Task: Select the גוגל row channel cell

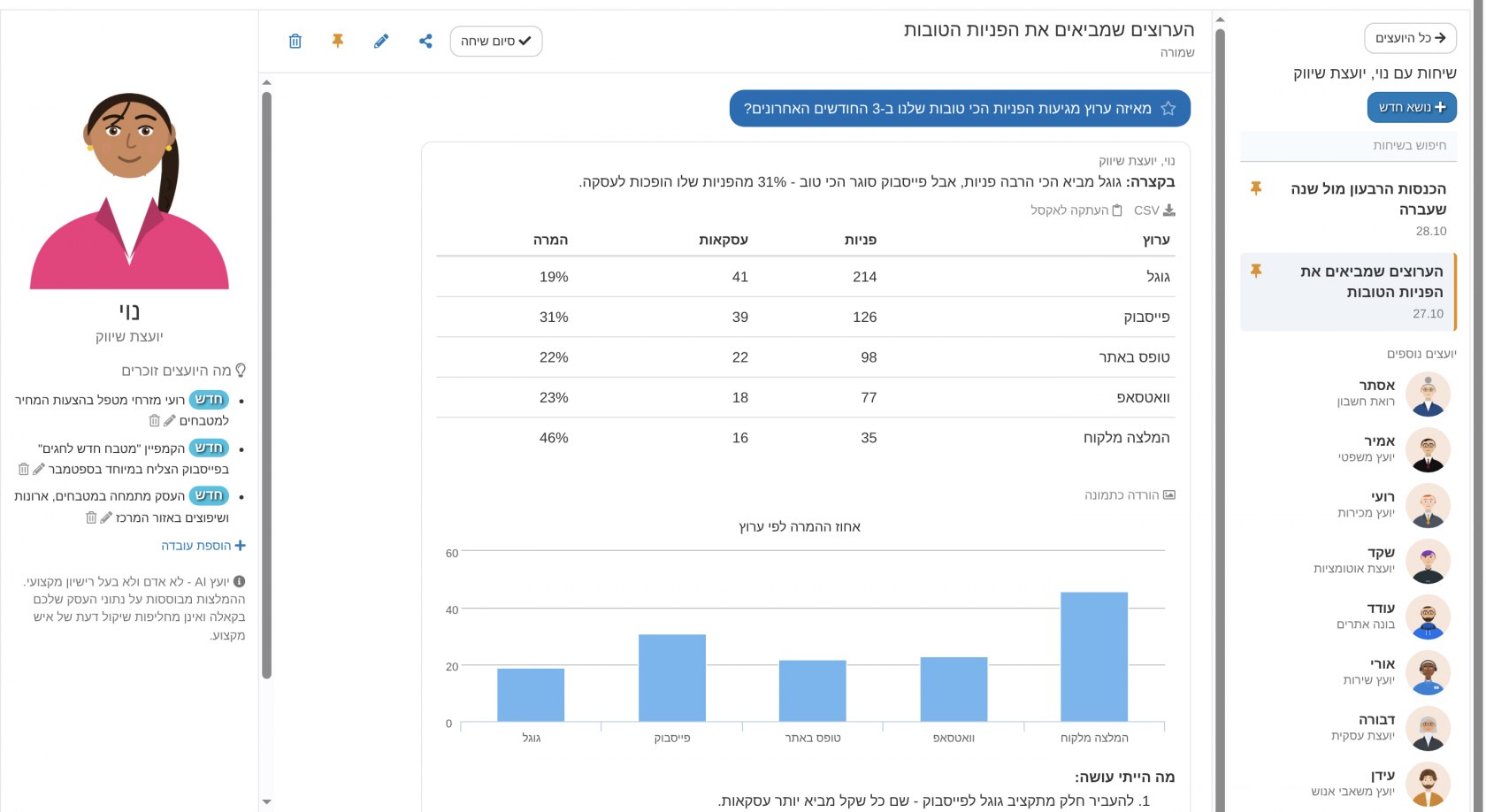Action: [1158, 277]
